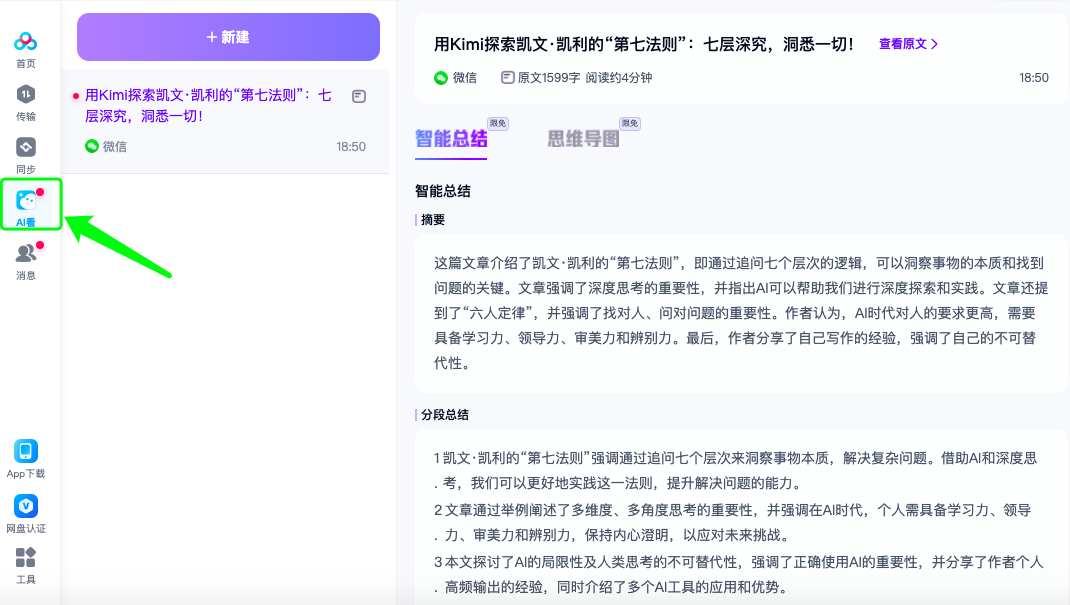Click the 限免 badge on 思维导图
This screenshot has width=1070, height=605.
[630, 123]
